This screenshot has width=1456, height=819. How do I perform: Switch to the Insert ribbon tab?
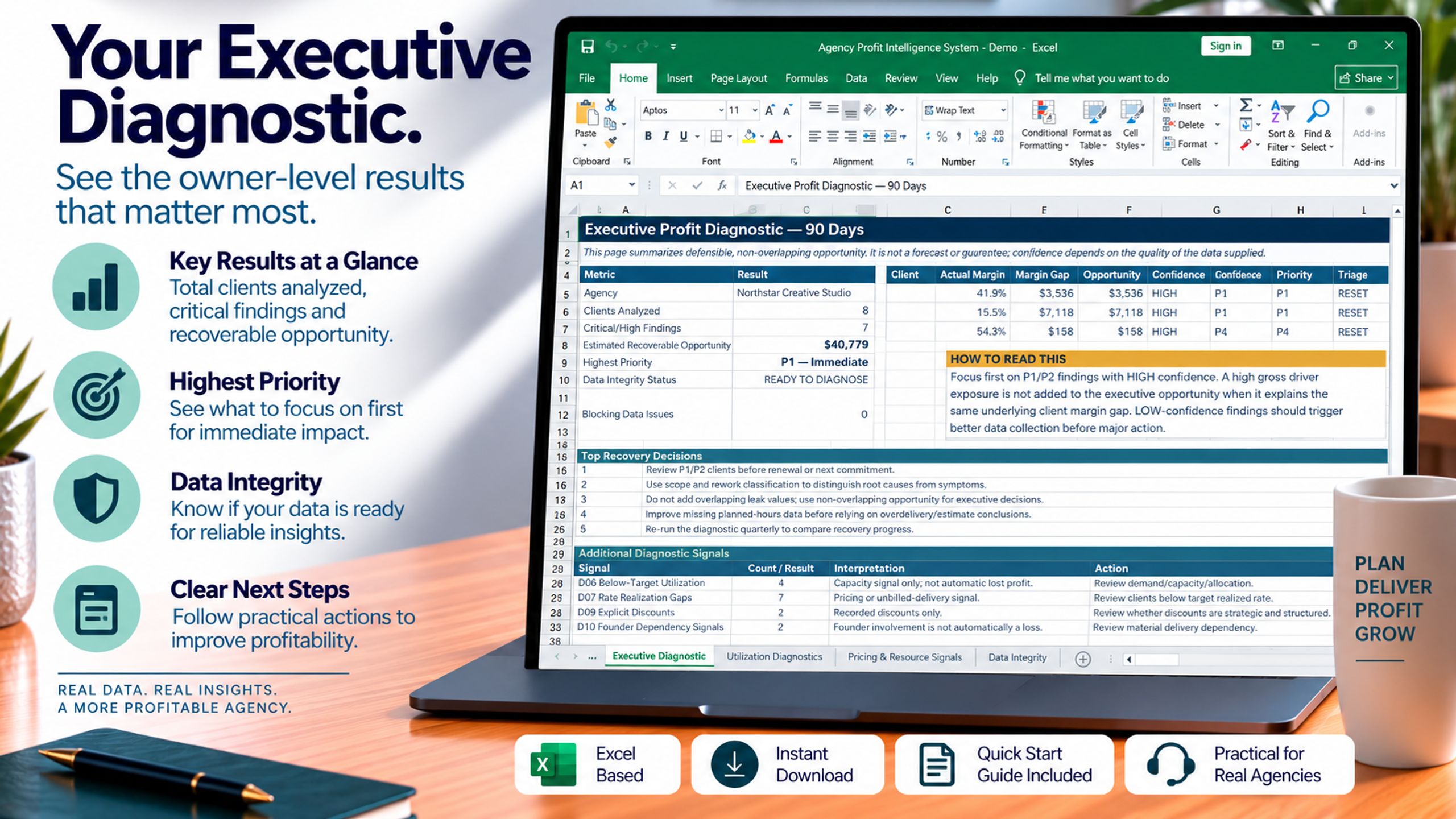[x=679, y=78]
